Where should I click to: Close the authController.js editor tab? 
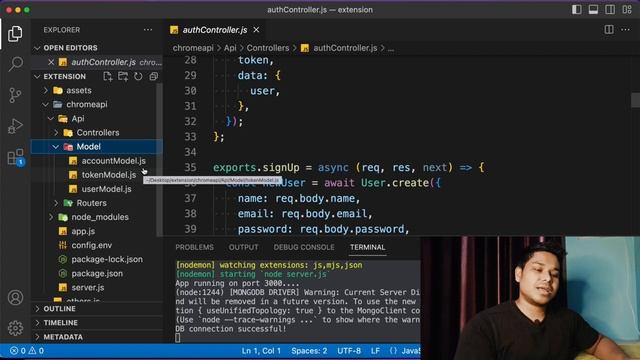click(256, 30)
